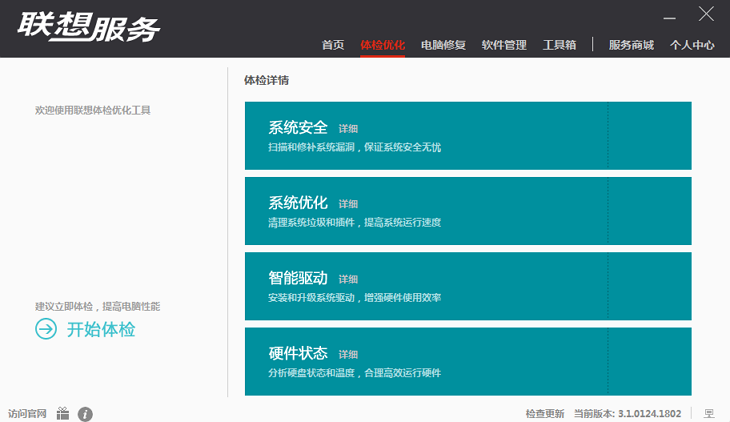Open the 软件管理 tab
Screen dimensions: 730x422
tap(504, 45)
